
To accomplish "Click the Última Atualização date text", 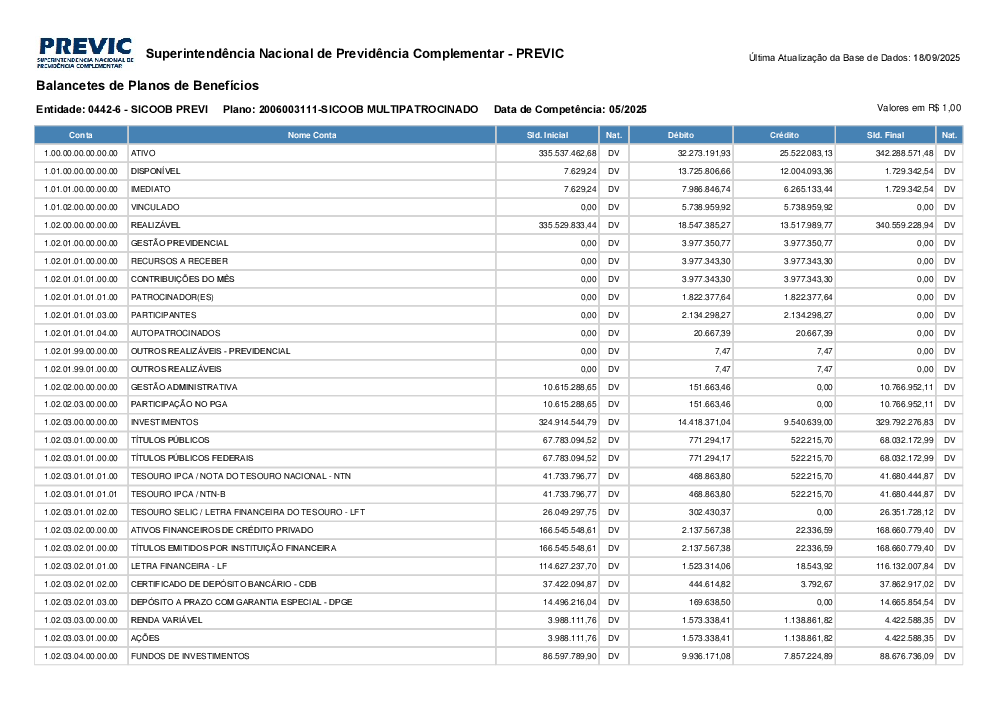I will coord(854,58).
